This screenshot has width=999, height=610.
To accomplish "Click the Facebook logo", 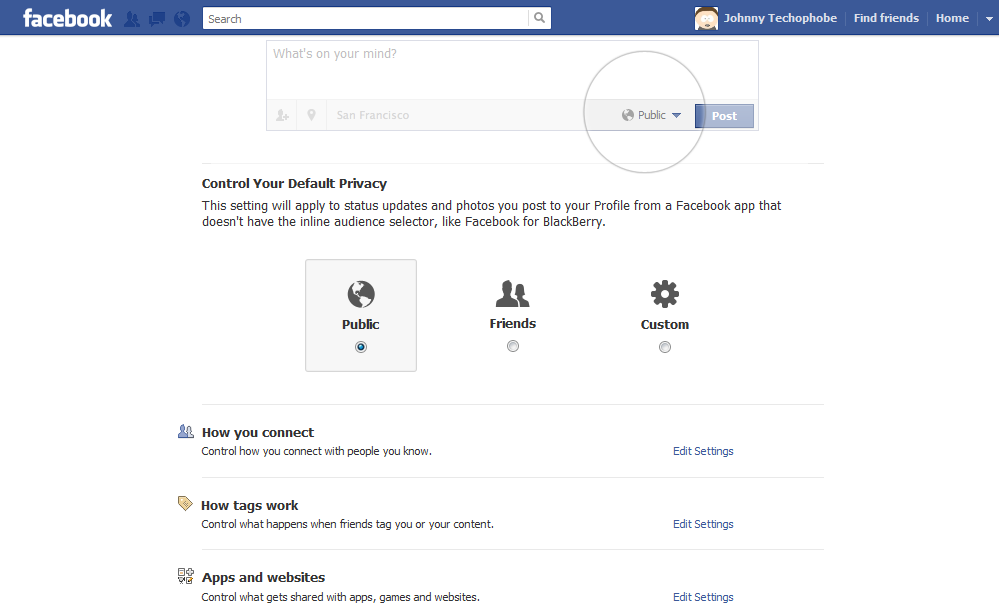I will click(68, 18).
